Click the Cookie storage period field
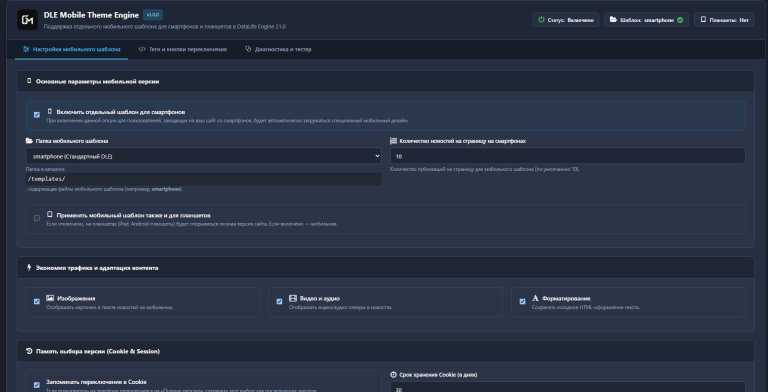This screenshot has width=768, height=392. pos(568,387)
